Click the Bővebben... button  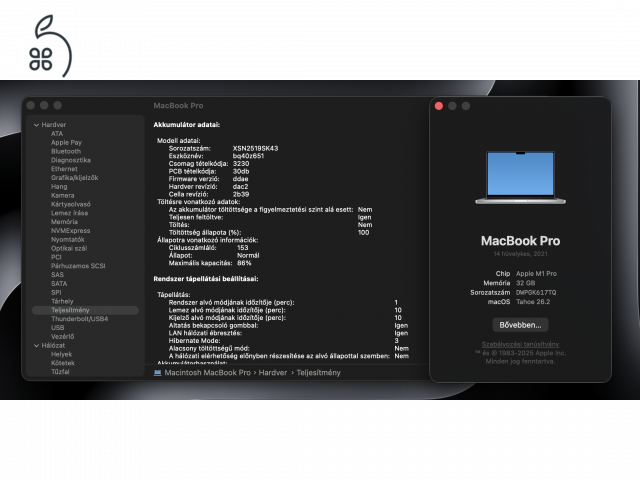[520, 325]
